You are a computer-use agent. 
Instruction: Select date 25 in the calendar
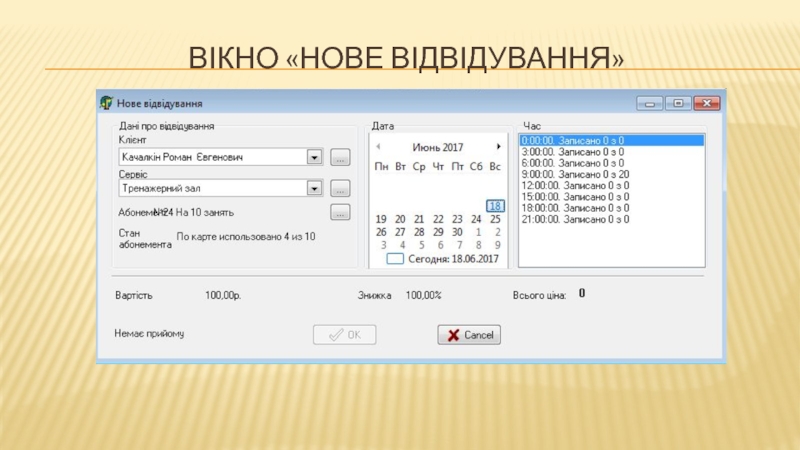(495, 219)
